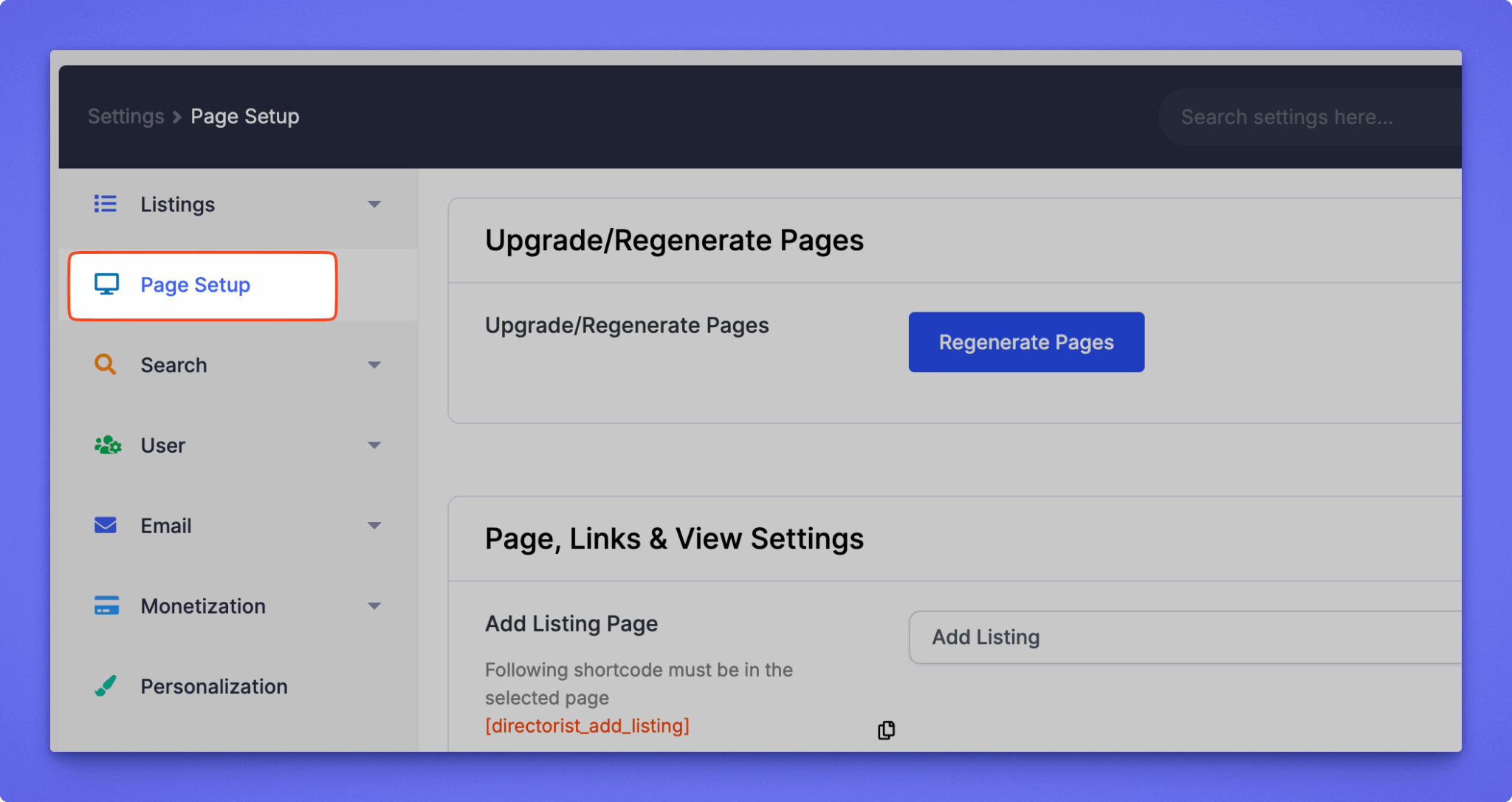
Task: Focus the Search settings here field
Action: (x=1307, y=117)
